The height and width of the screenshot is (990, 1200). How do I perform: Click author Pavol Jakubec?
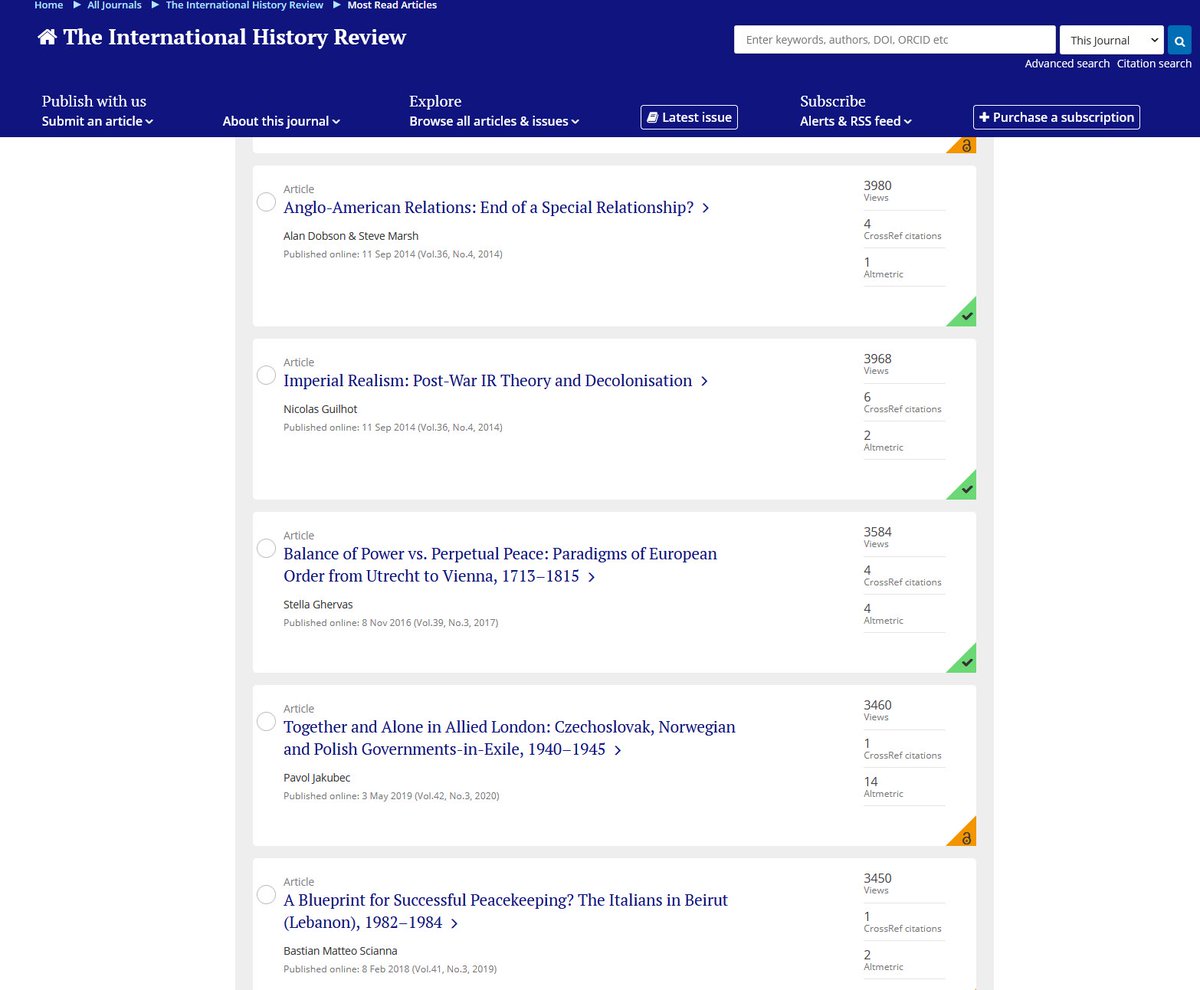[317, 777]
